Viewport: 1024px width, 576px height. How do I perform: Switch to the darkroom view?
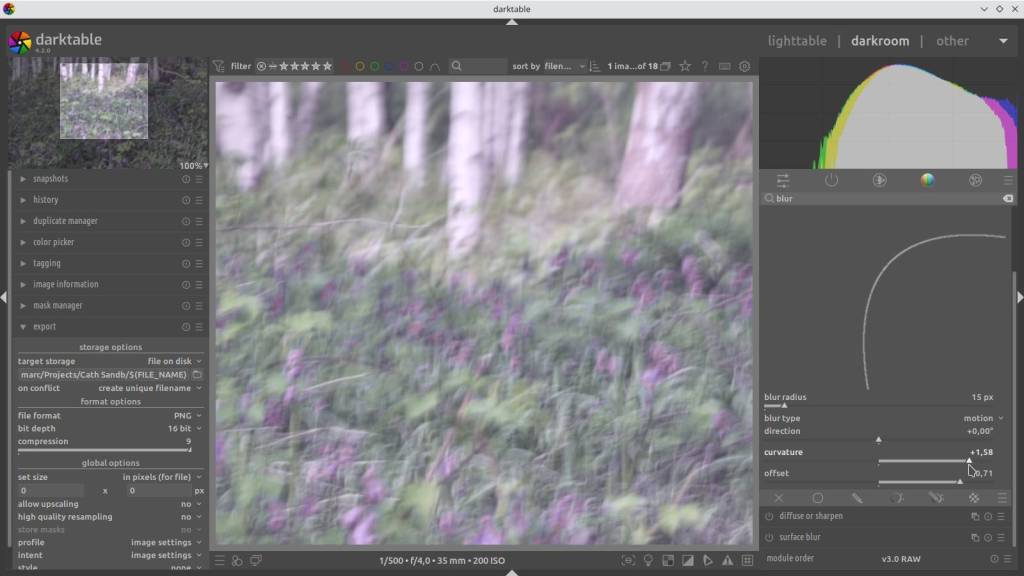[x=880, y=41]
